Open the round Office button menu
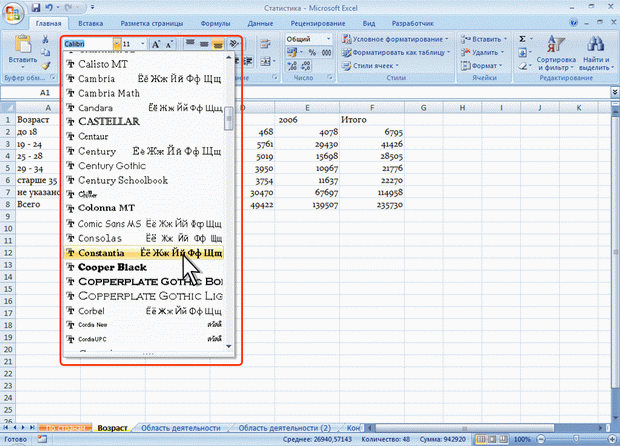The image size is (620, 446). tap(13, 13)
